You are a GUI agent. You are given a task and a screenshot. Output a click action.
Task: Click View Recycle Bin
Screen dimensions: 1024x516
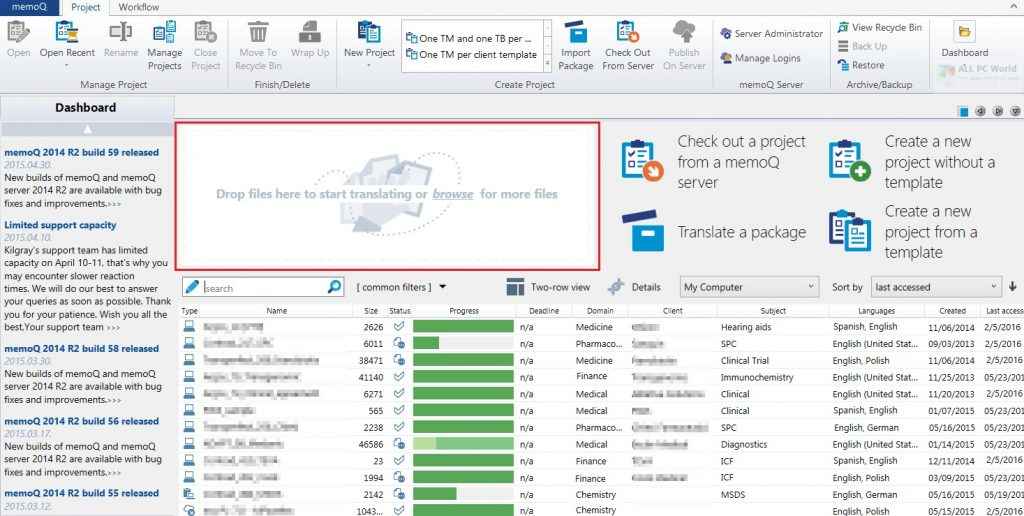[879, 27]
